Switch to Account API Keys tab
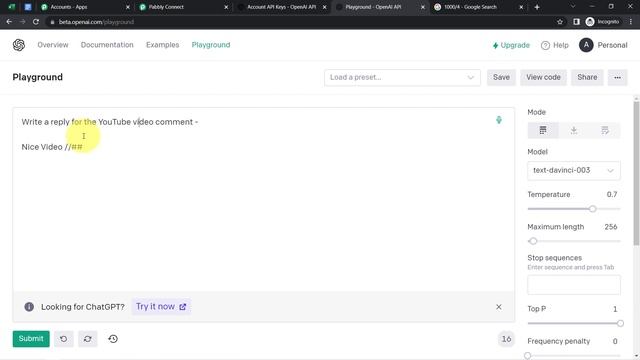Viewport: 640px width, 360px height. click(x=281, y=7)
